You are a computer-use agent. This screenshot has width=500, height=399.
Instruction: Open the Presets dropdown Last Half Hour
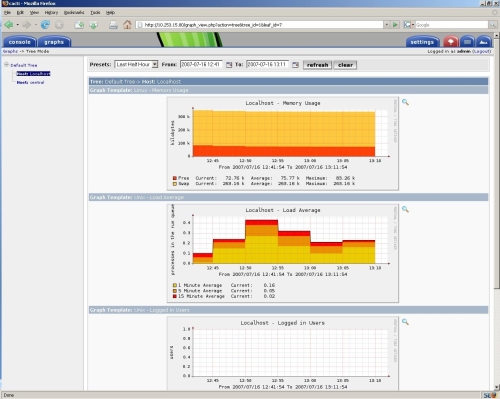pyautogui.click(x=136, y=65)
